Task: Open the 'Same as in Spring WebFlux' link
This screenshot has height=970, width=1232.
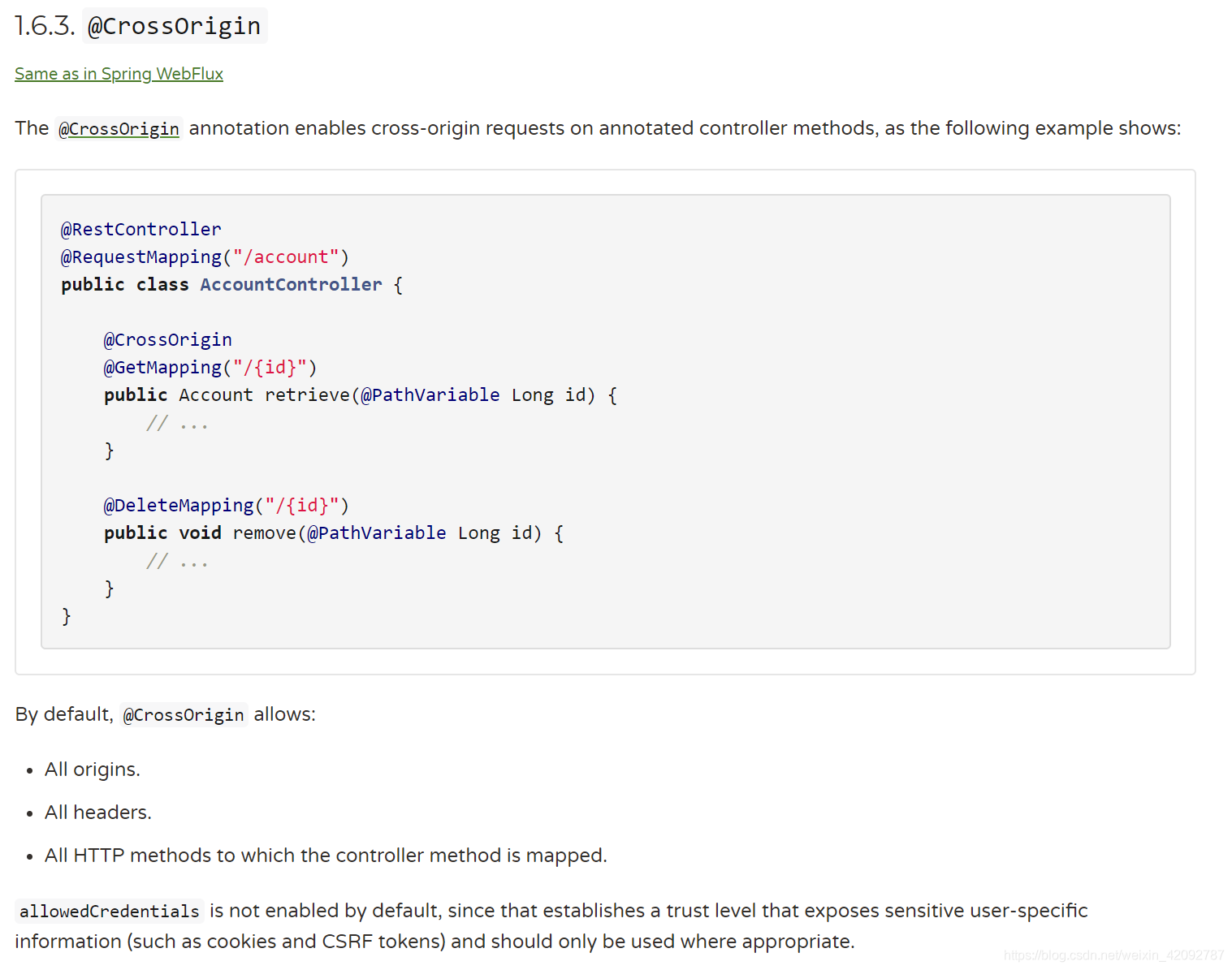Action: click(x=119, y=74)
